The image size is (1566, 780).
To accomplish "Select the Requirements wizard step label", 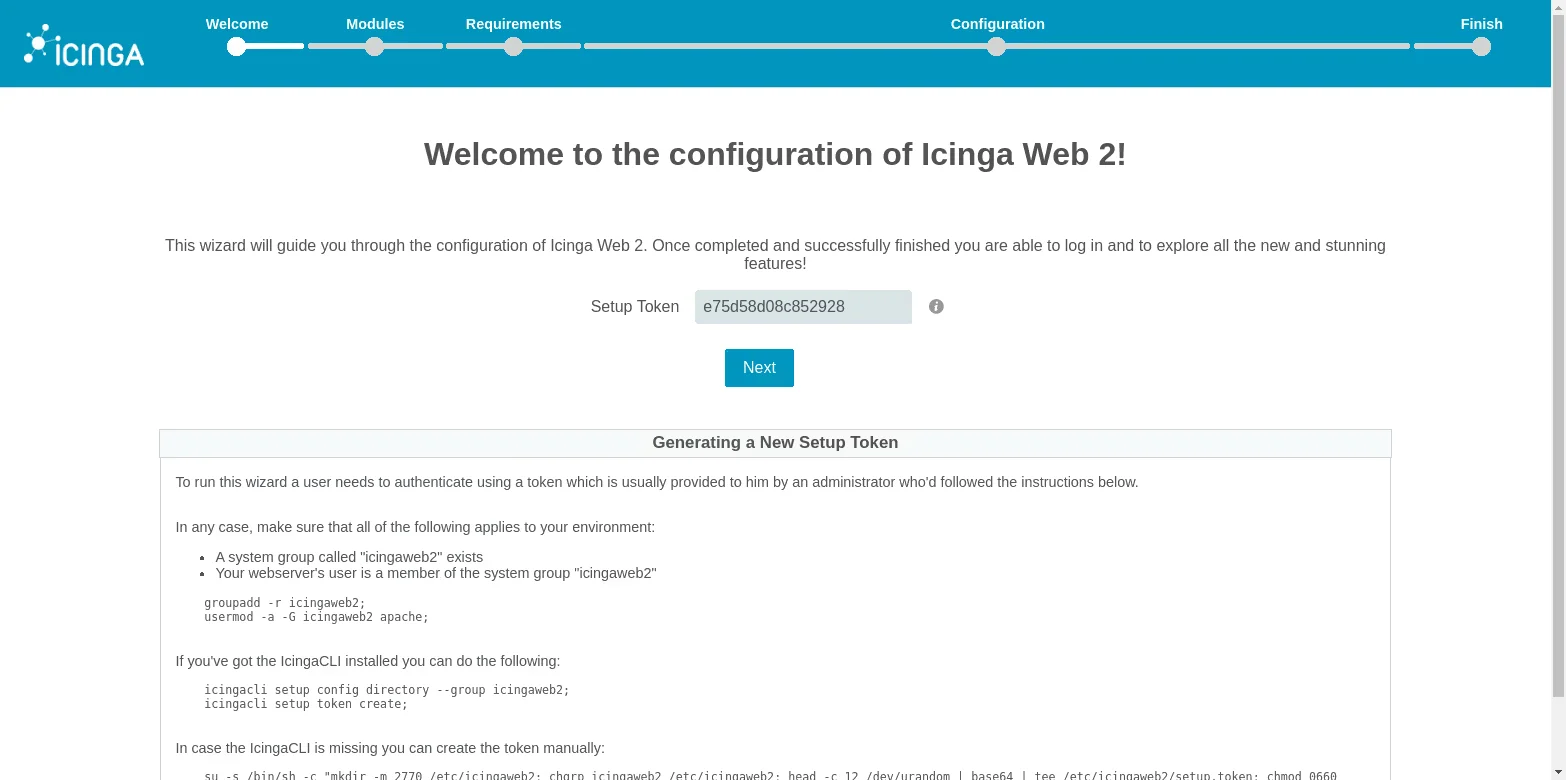I will tap(513, 24).
